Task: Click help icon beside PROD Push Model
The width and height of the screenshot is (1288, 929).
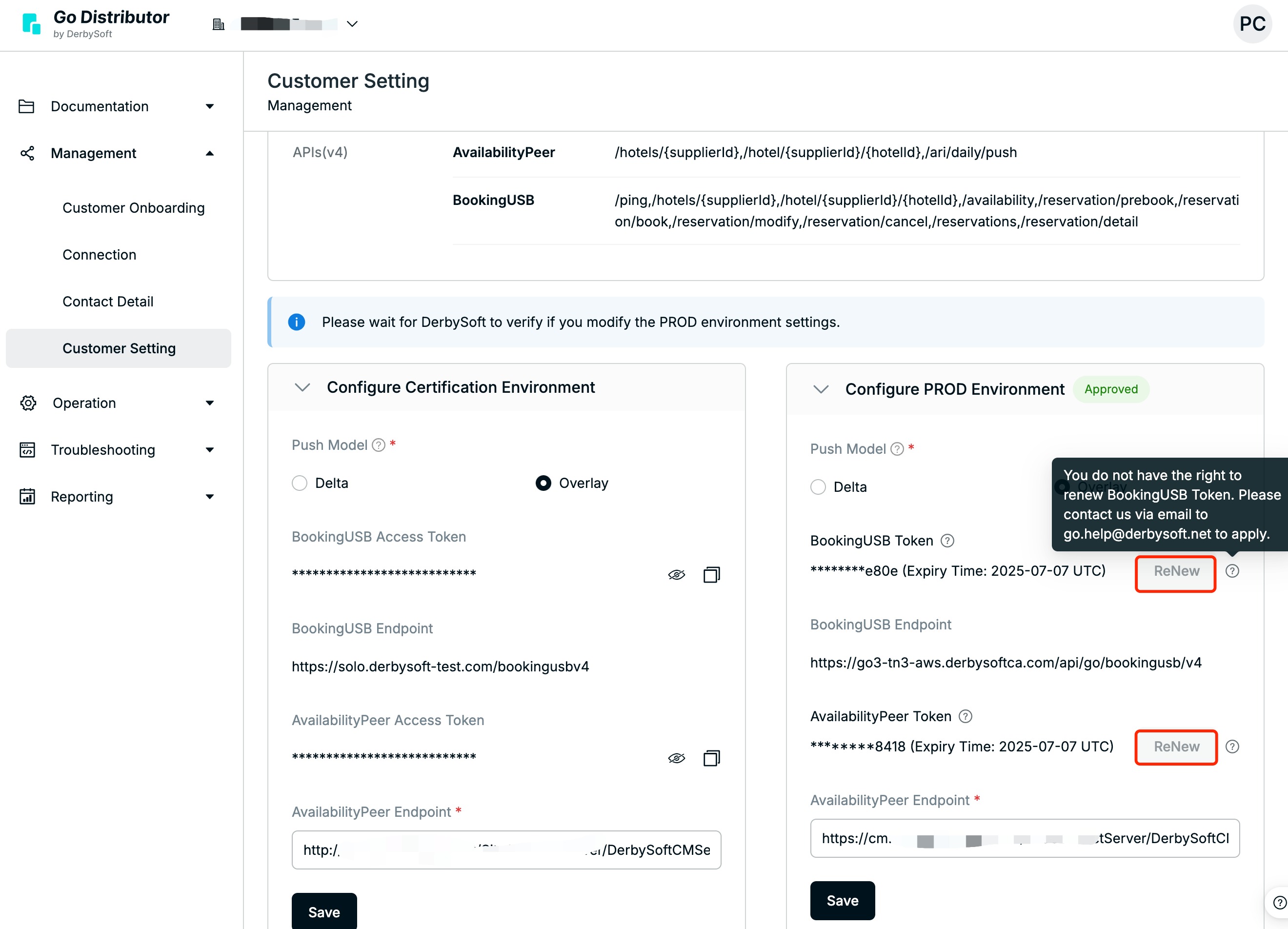Action: point(897,449)
